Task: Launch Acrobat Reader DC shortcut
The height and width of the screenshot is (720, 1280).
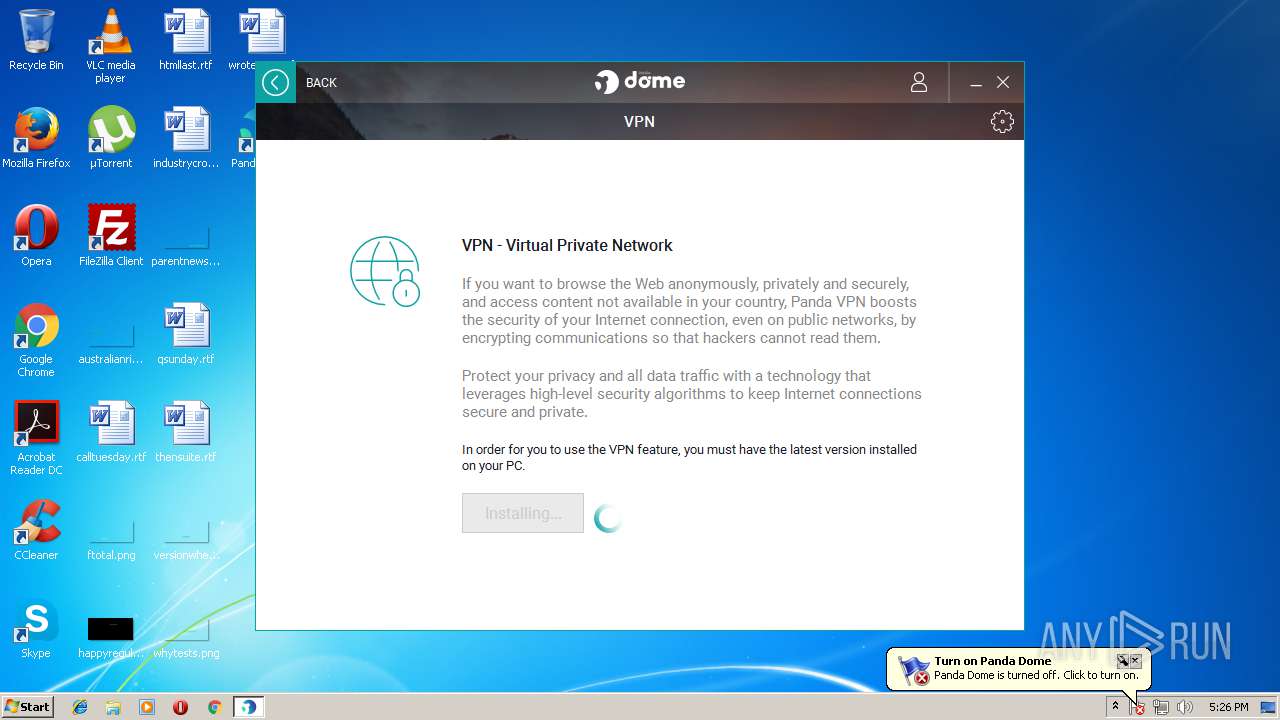Action: tap(36, 438)
